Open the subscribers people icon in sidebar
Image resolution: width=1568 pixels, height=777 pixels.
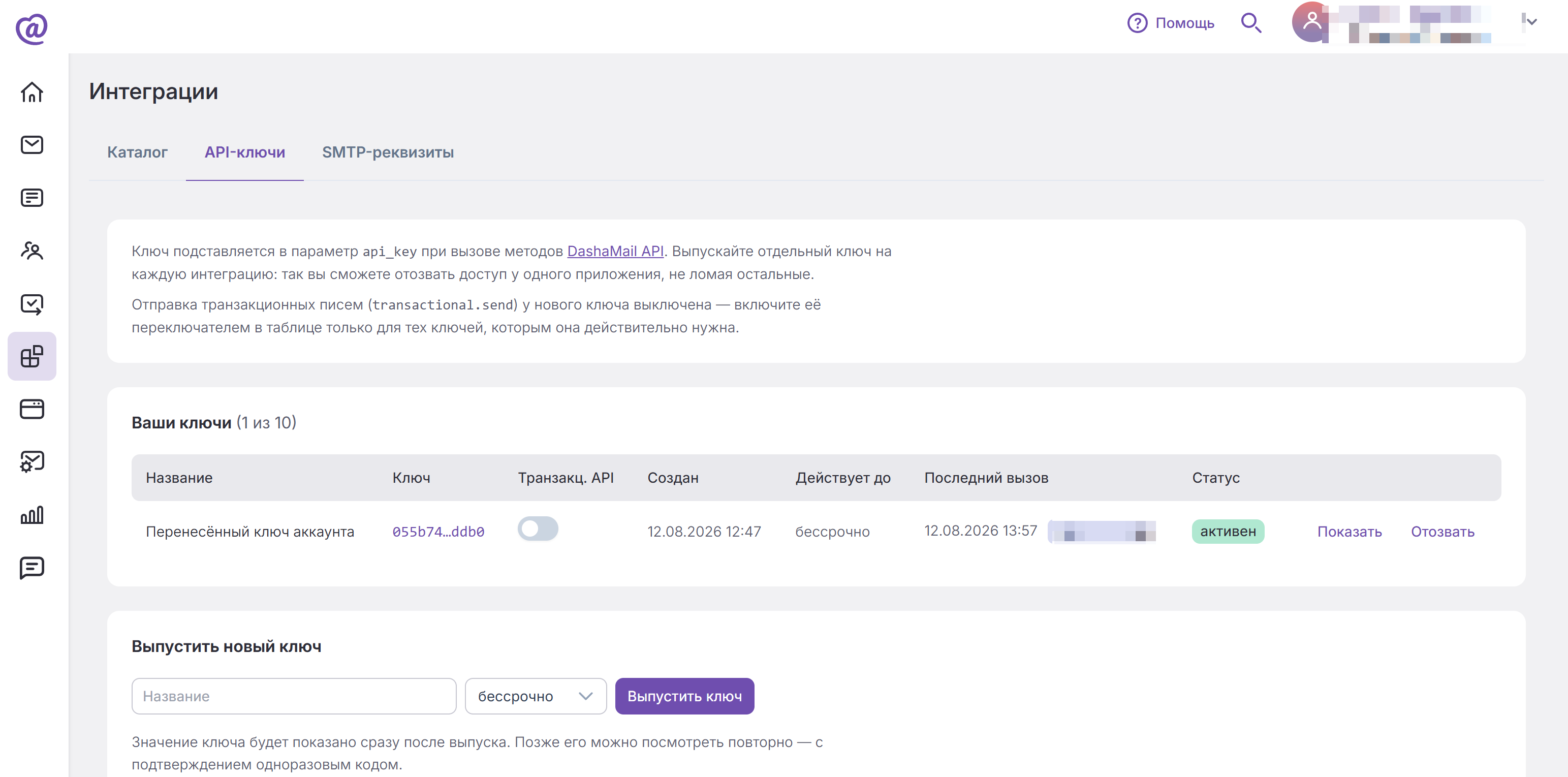click(x=32, y=251)
